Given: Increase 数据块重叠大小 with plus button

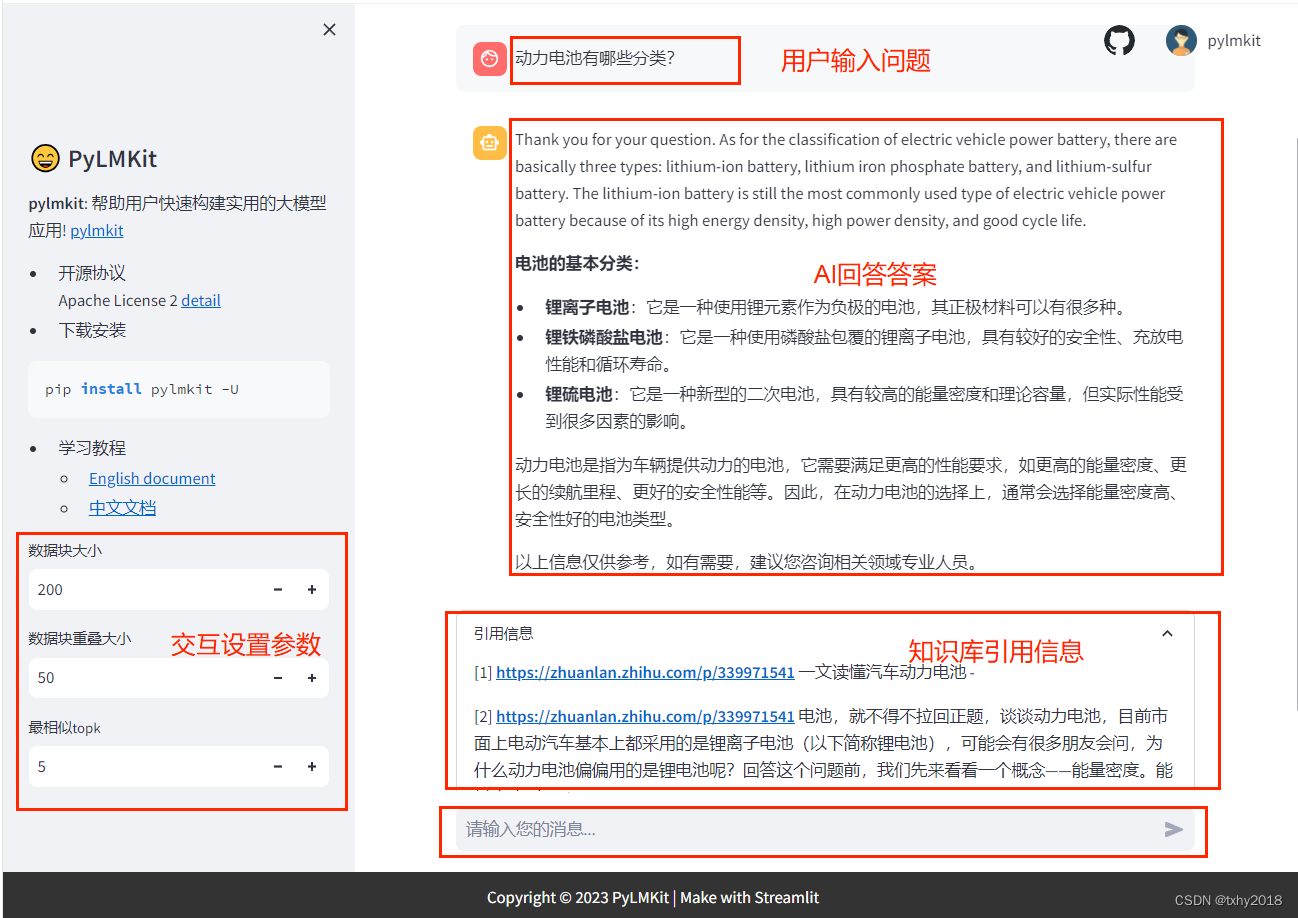Looking at the screenshot, I should point(312,678).
